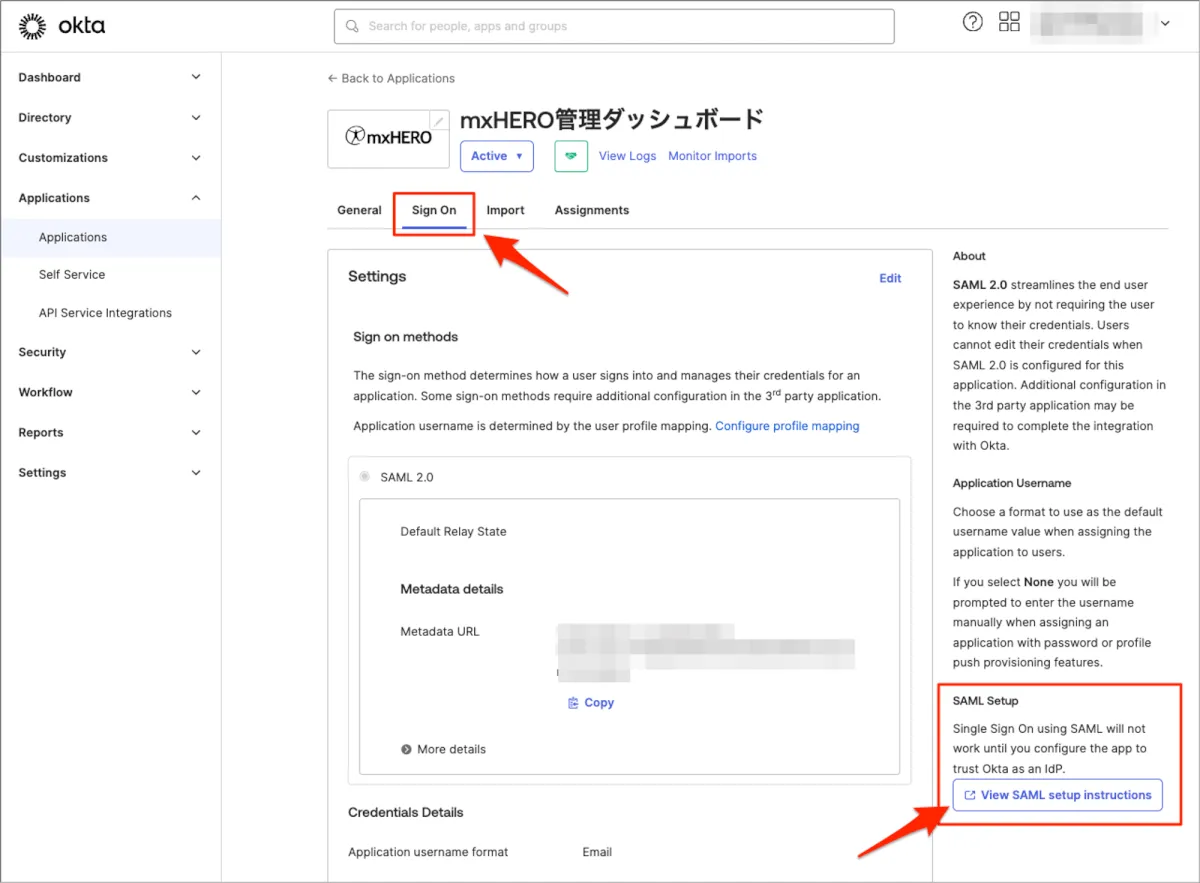The height and width of the screenshot is (883, 1200).
Task: Open the Active status dropdown
Action: [496, 156]
